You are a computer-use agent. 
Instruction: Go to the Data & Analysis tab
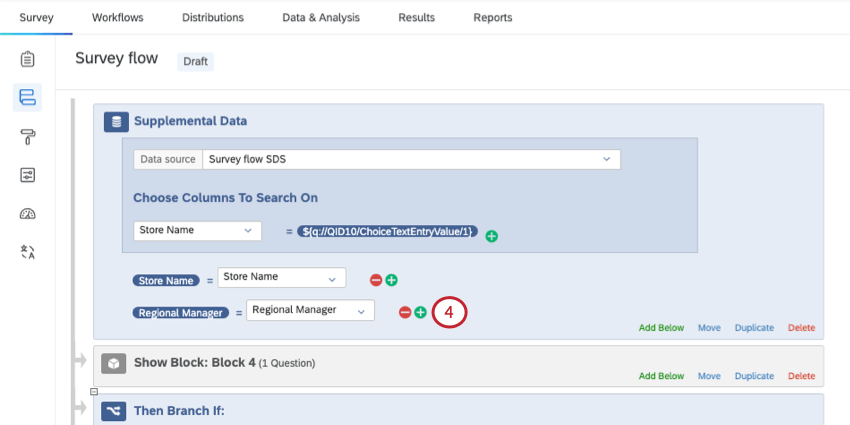[x=321, y=17]
